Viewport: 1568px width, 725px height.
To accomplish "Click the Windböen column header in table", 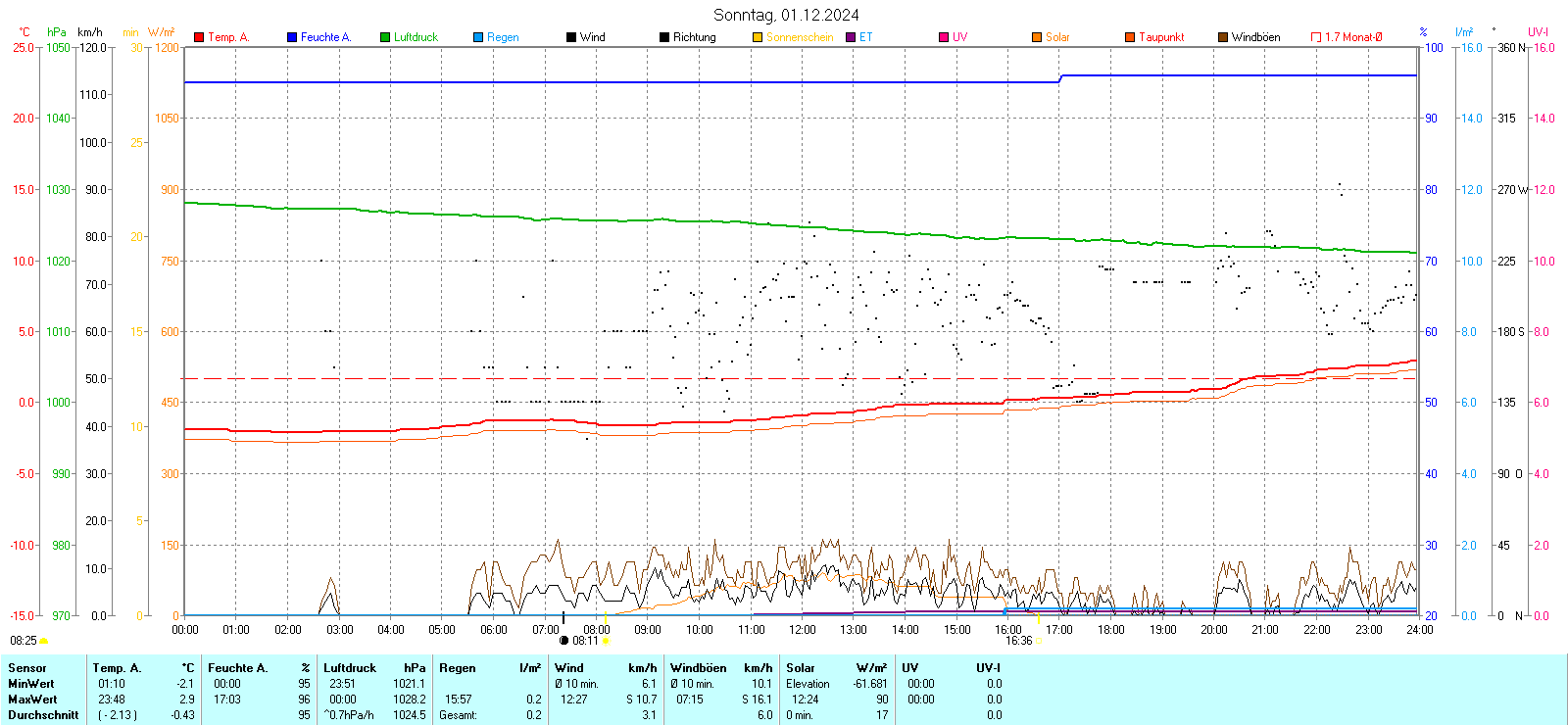I will (x=698, y=668).
